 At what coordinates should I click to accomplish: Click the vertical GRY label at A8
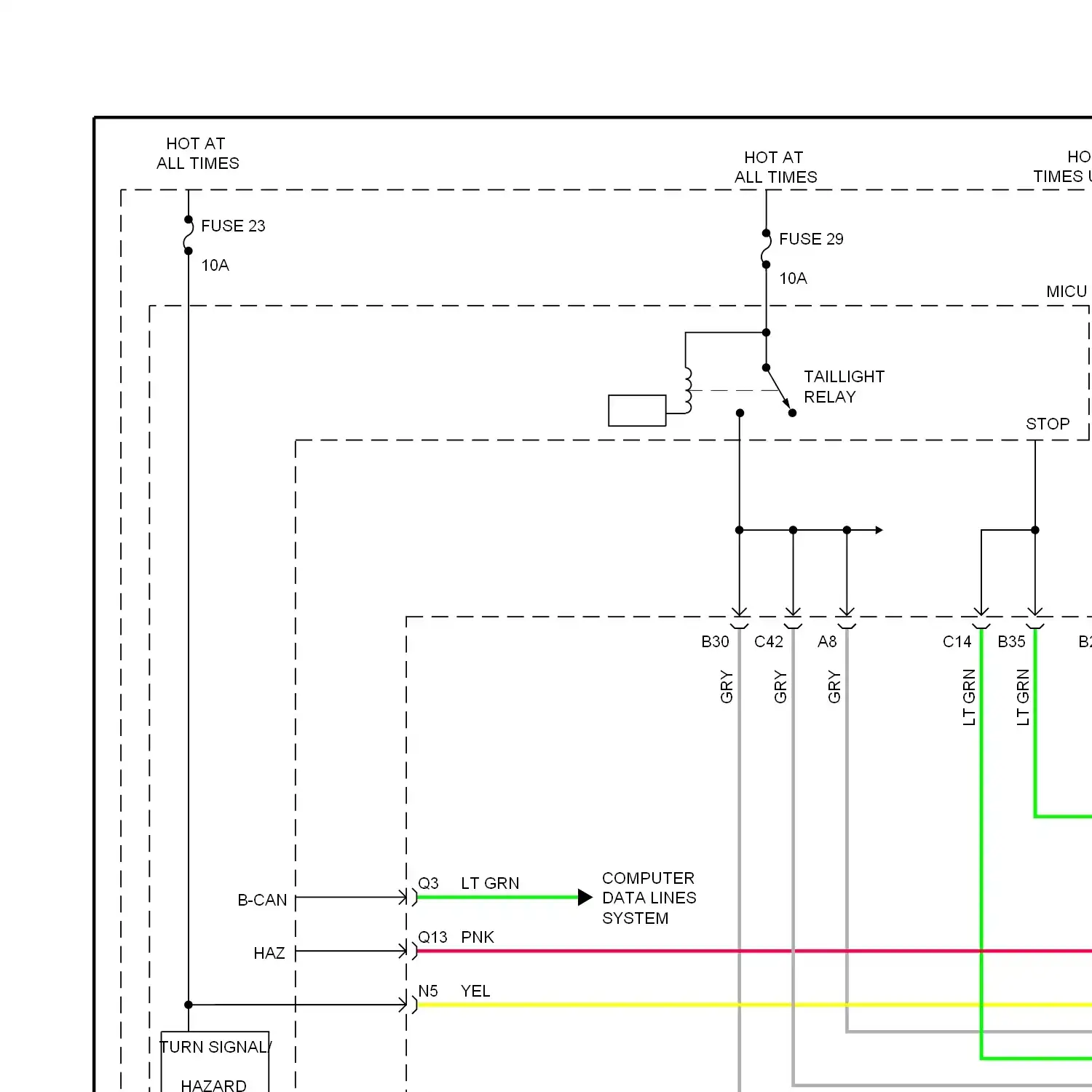pos(834,687)
